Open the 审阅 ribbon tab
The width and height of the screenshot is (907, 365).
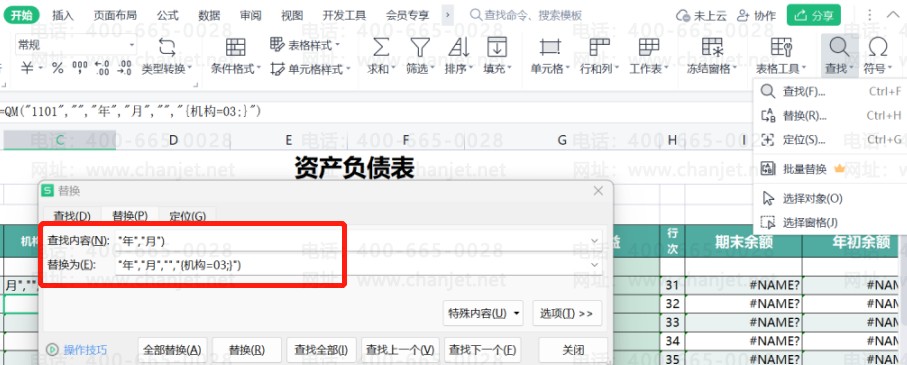point(250,15)
